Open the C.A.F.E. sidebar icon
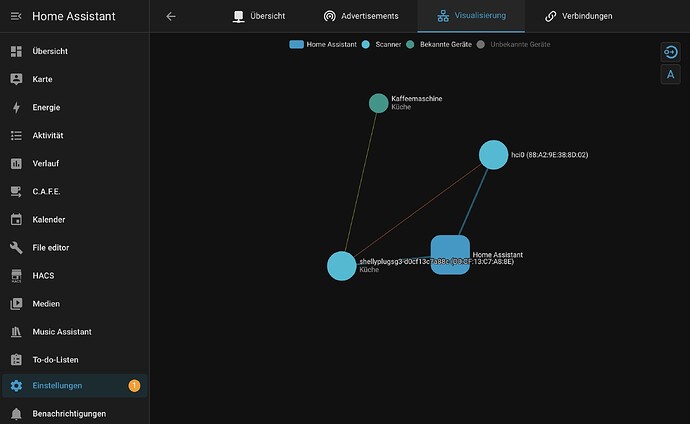The width and height of the screenshot is (690, 424). point(16,191)
